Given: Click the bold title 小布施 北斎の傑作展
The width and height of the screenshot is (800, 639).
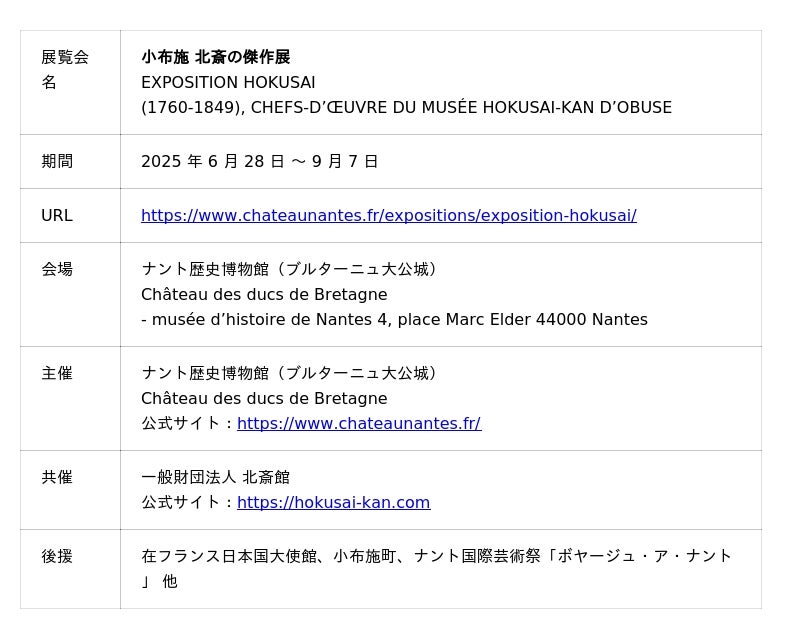Looking at the screenshot, I should (215, 57).
